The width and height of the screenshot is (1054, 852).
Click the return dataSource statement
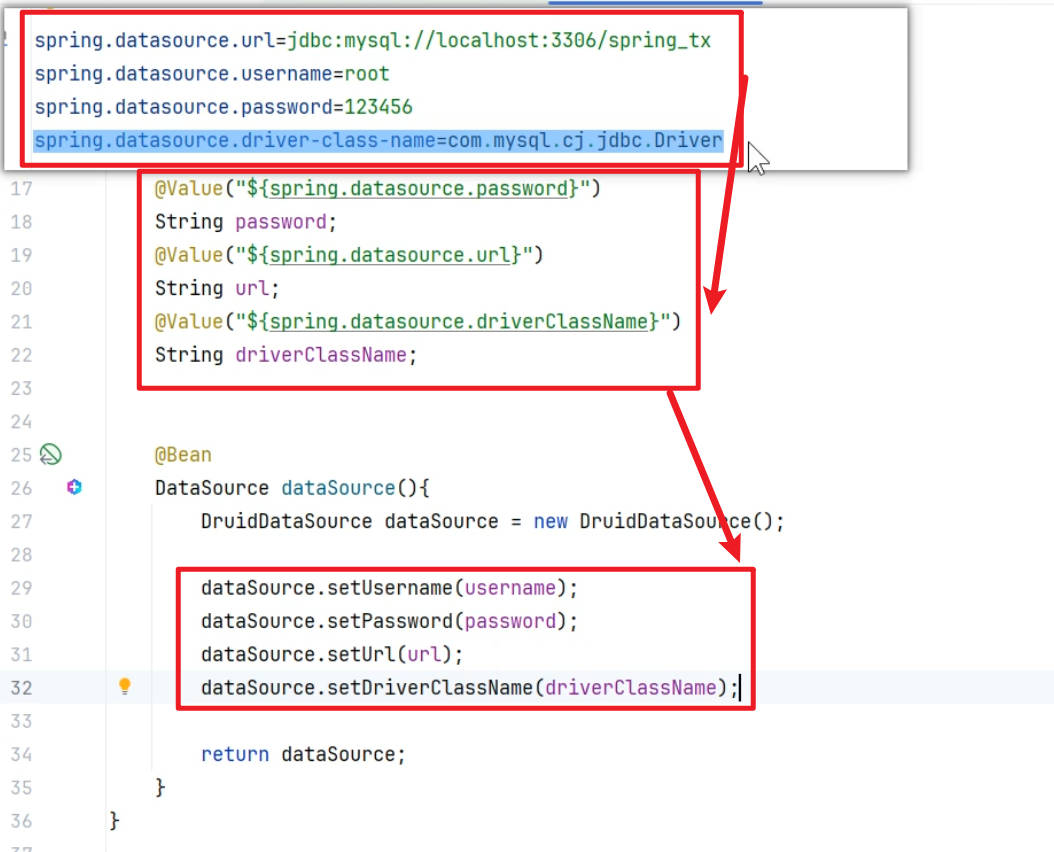click(x=303, y=754)
